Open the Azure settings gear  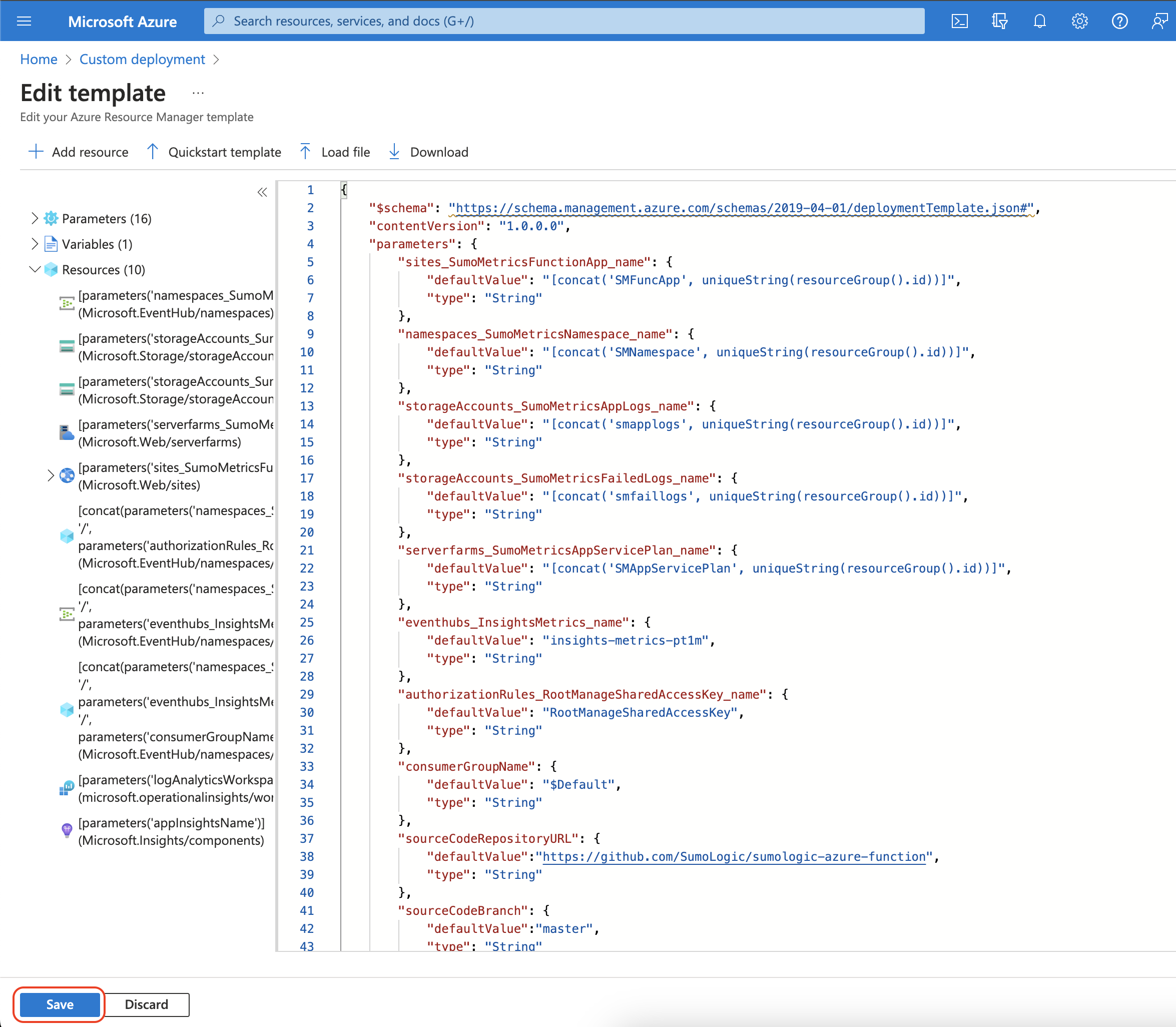coord(1080,21)
